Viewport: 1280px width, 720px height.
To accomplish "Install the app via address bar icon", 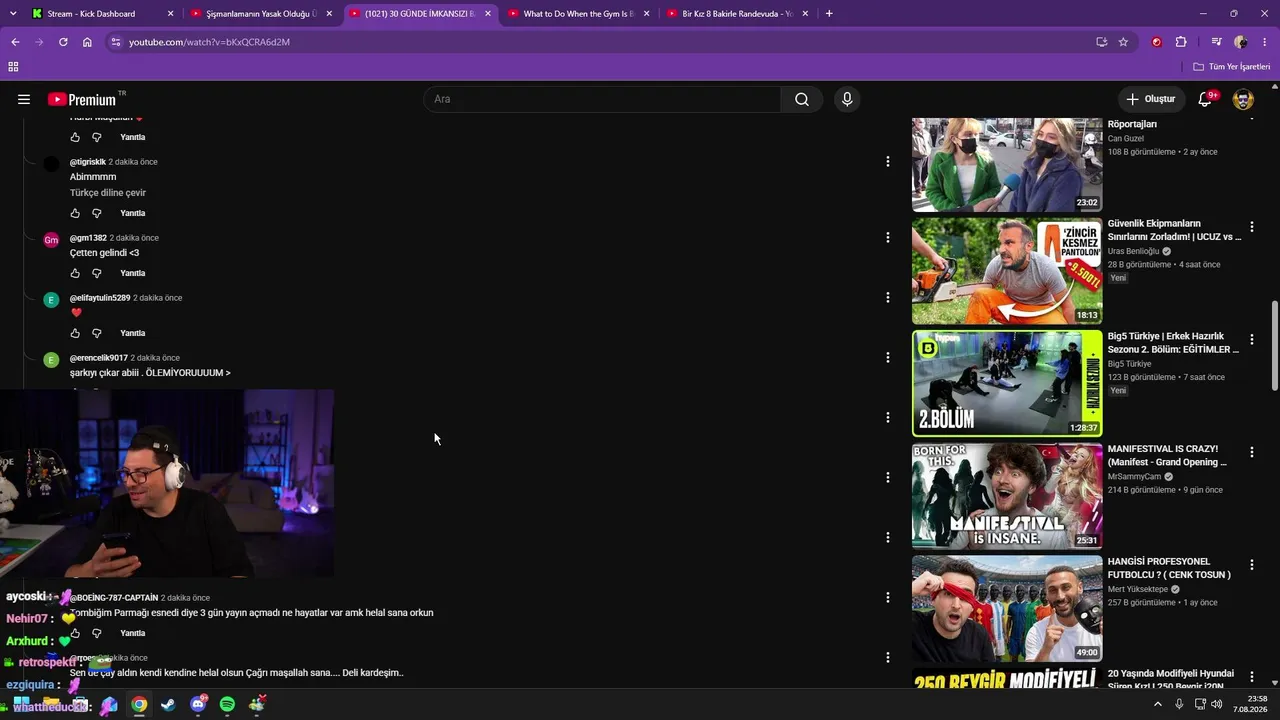I will coord(1101,42).
